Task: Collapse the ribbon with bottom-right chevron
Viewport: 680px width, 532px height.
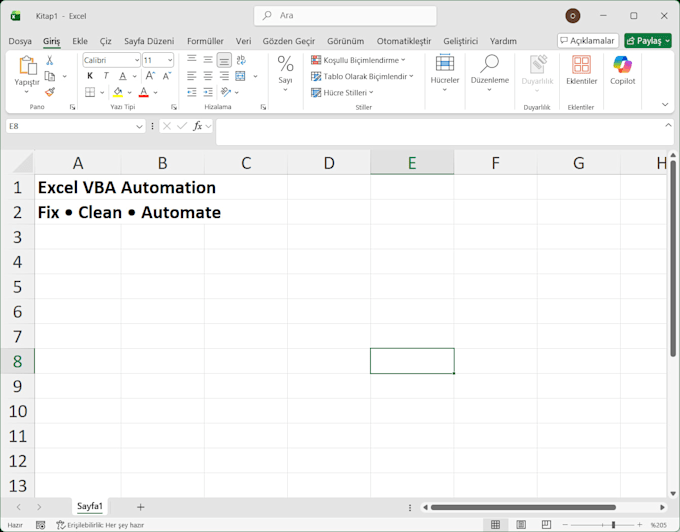Action: [x=665, y=104]
